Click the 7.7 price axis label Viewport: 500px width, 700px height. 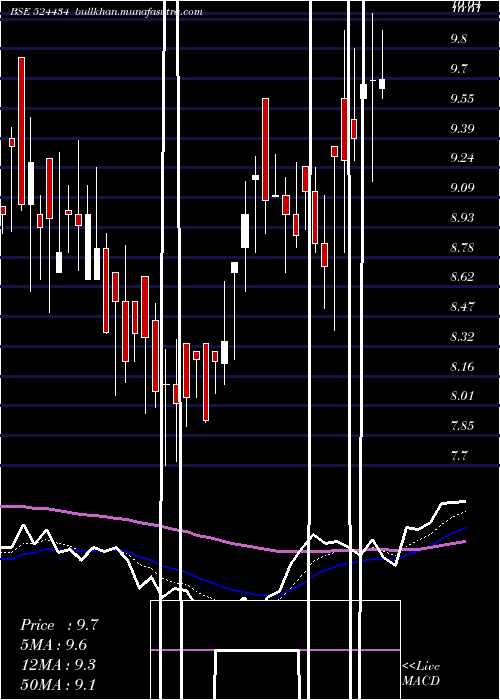point(459,456)
